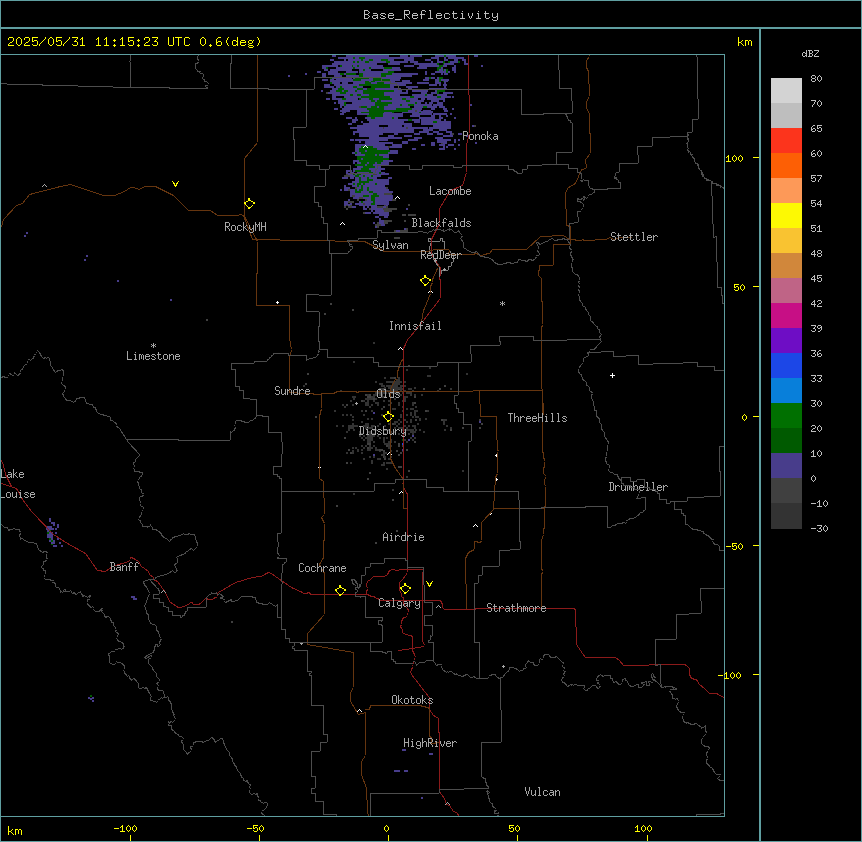Viewport: 862px width, 842px height.
Task: Click the 80 value on the dBZ legend
Action: (x=816, y=79)
